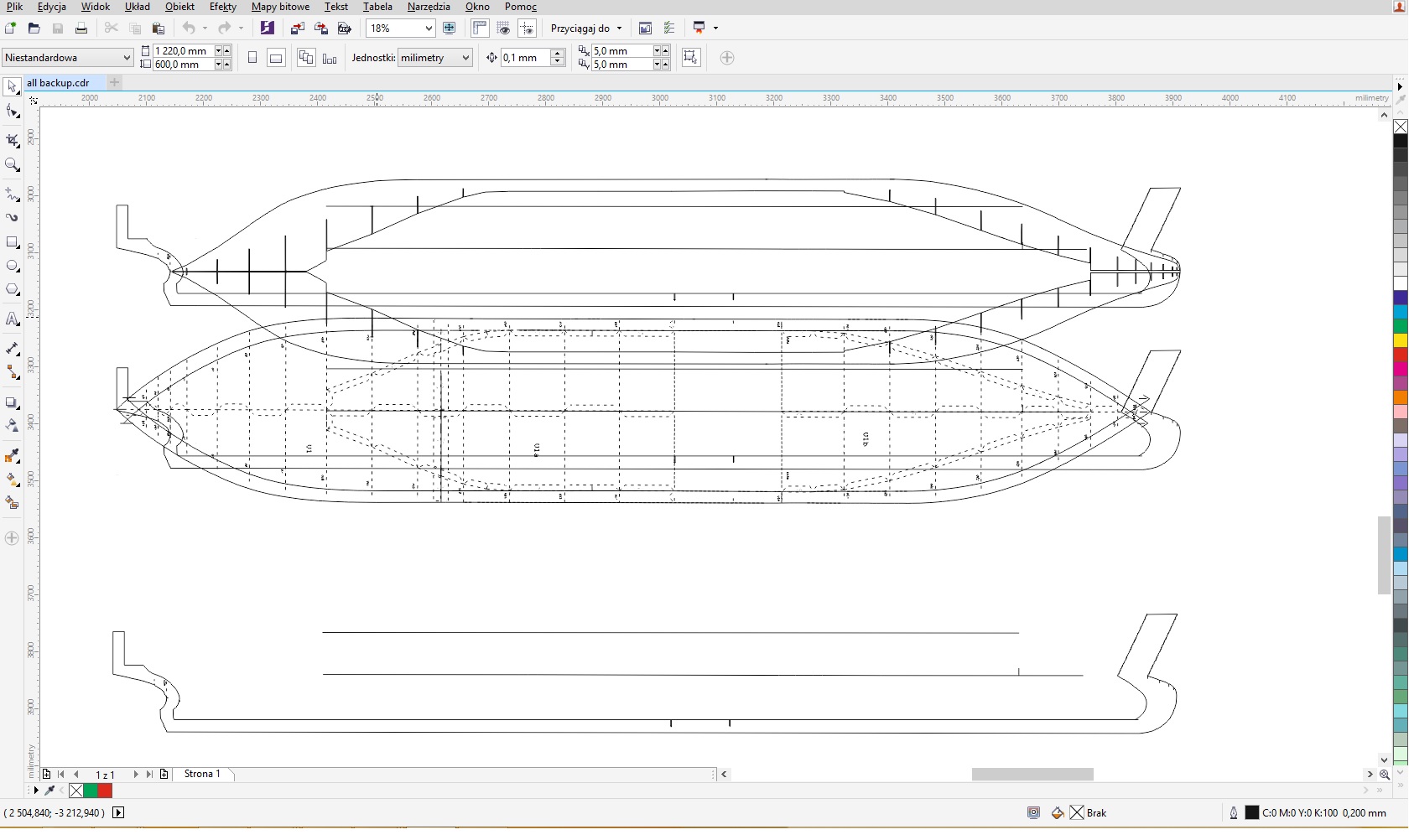Switch to the all backup.cdr document tab
Viewport: 1409px width, 840px height.
(x=58, y=83)
